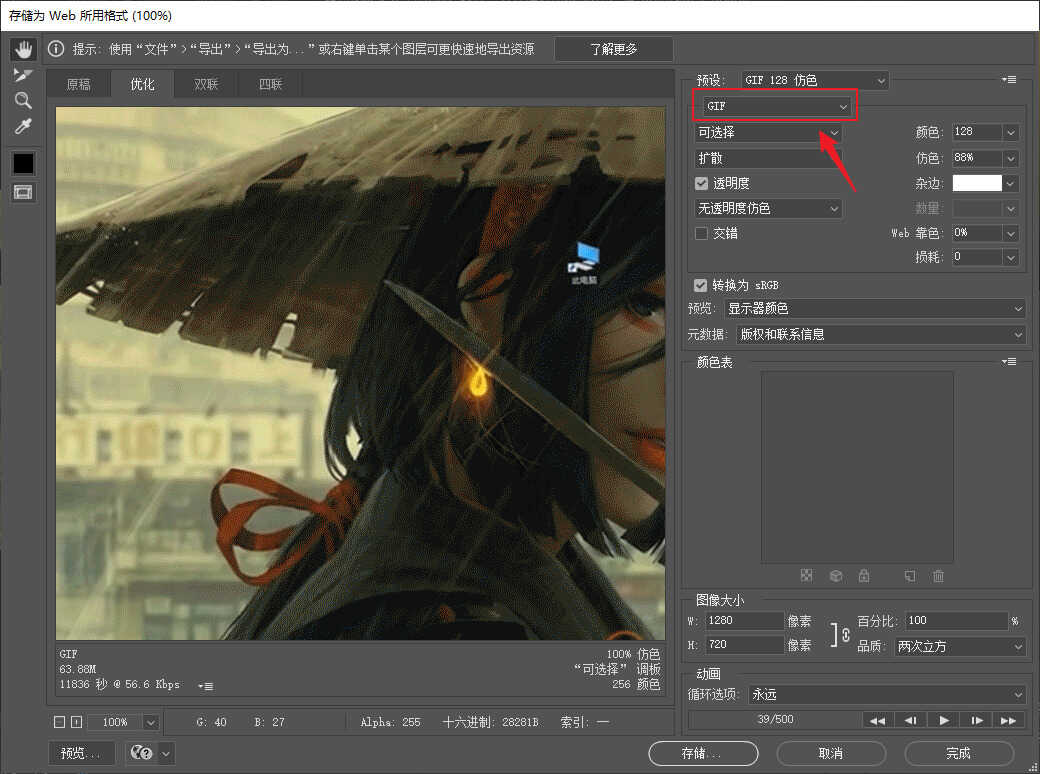
Task: Open the 颜色表 panel flyout menu
Action: click(1009, 361)
